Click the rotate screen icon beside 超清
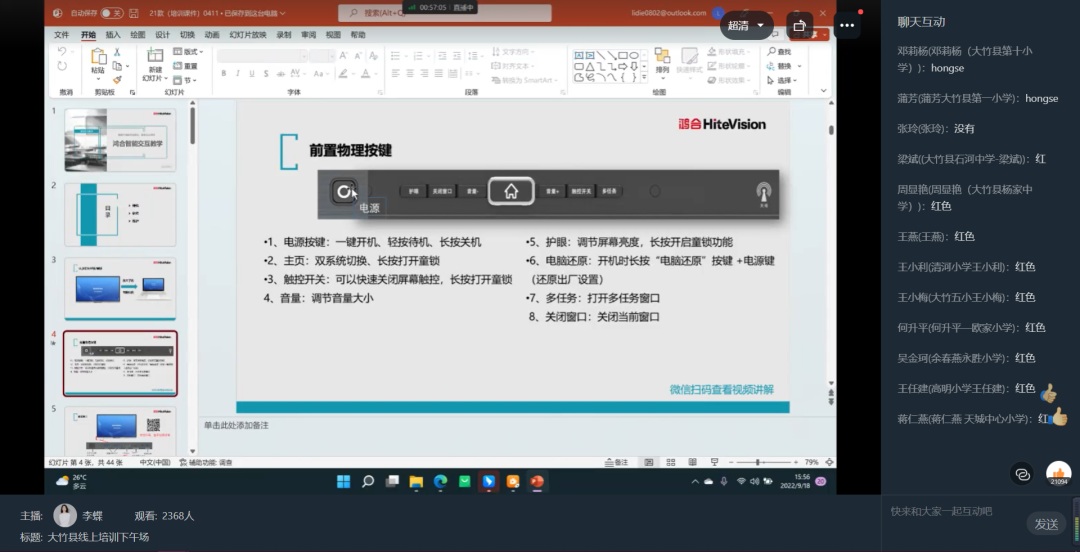Image resolution: width=1080 pixels, height=552 pixels. tap(800, 25)
